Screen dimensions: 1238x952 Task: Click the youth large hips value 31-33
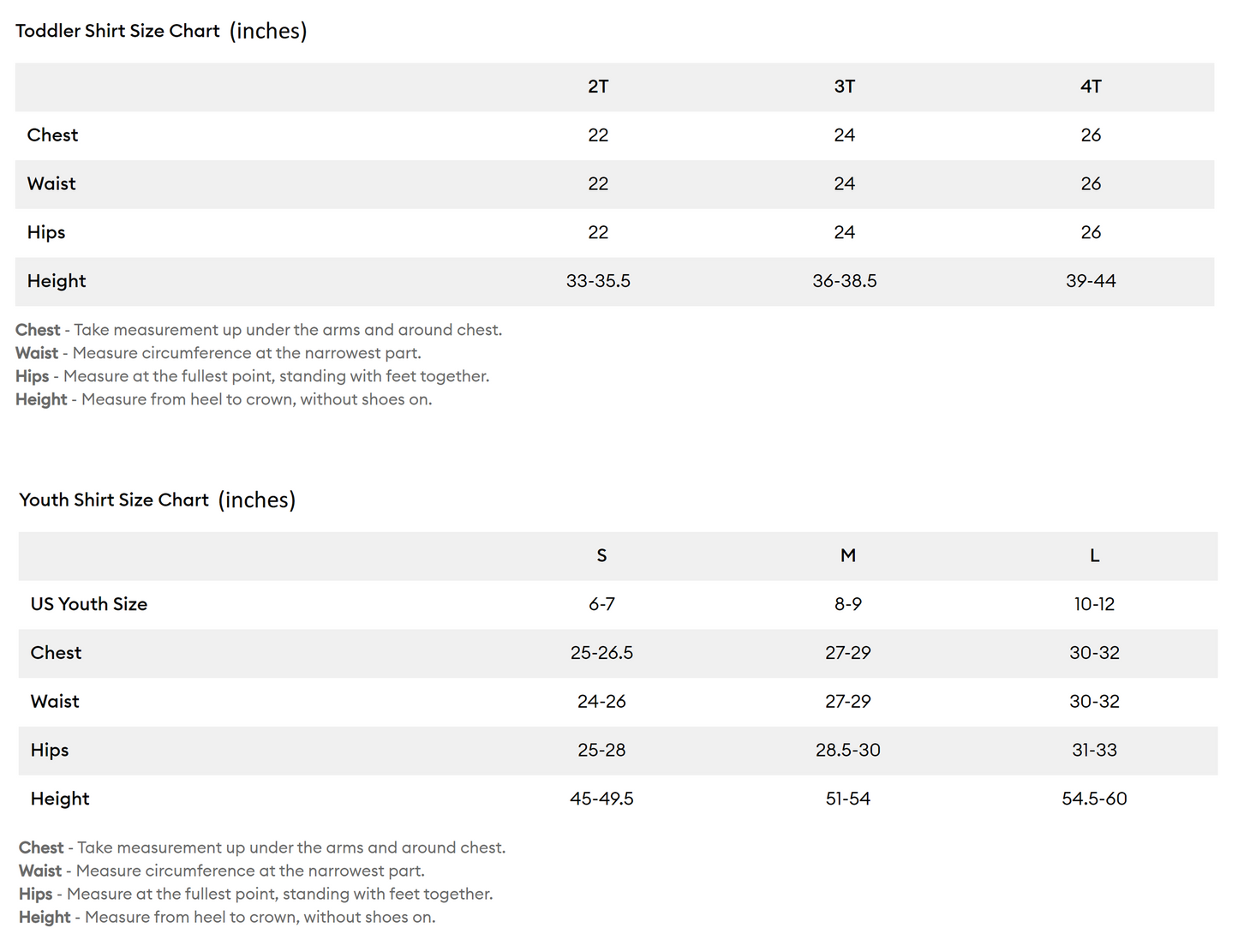pos(1094,750)
